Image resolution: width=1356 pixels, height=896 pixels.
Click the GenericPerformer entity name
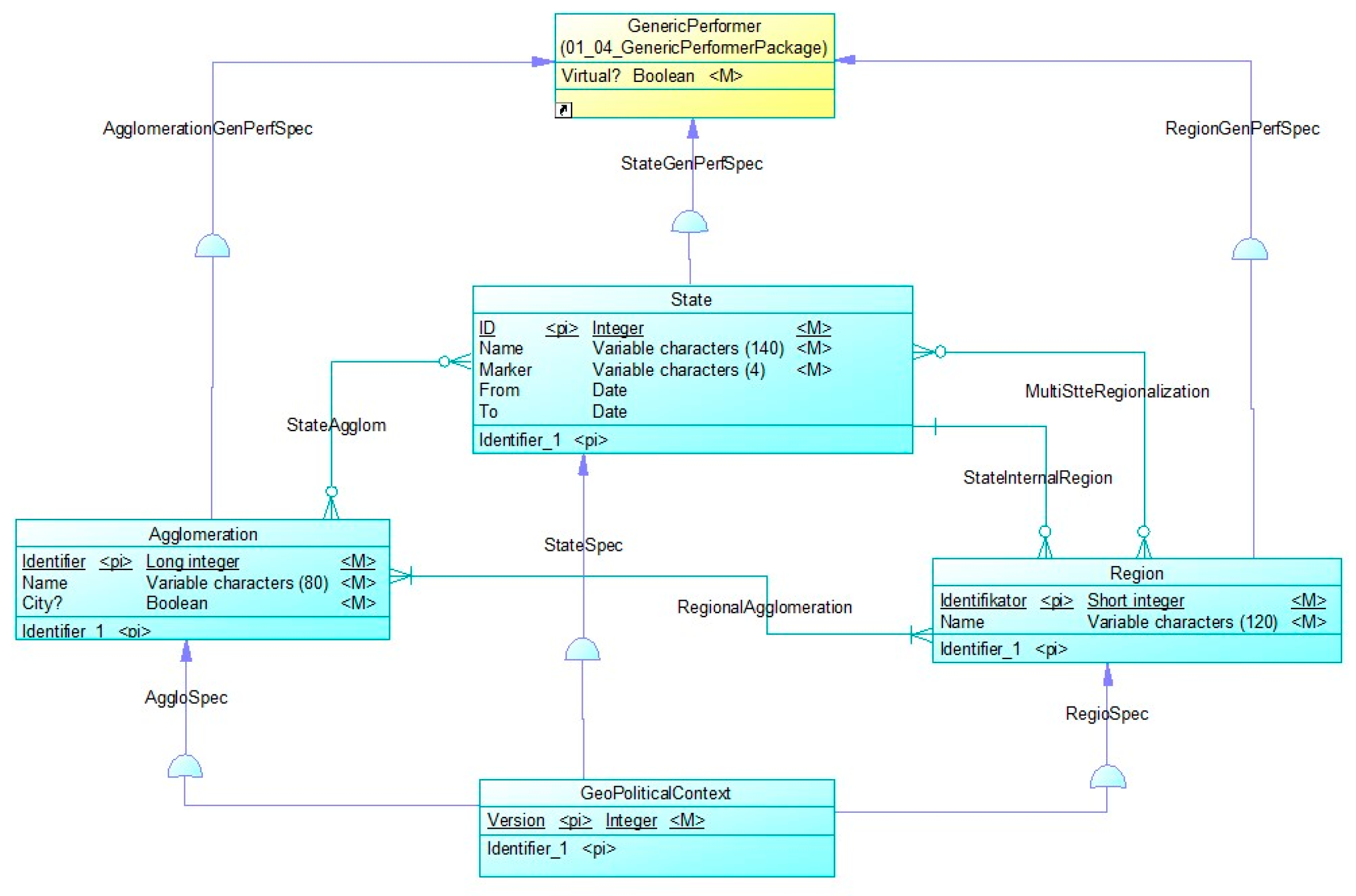(694, 26)
